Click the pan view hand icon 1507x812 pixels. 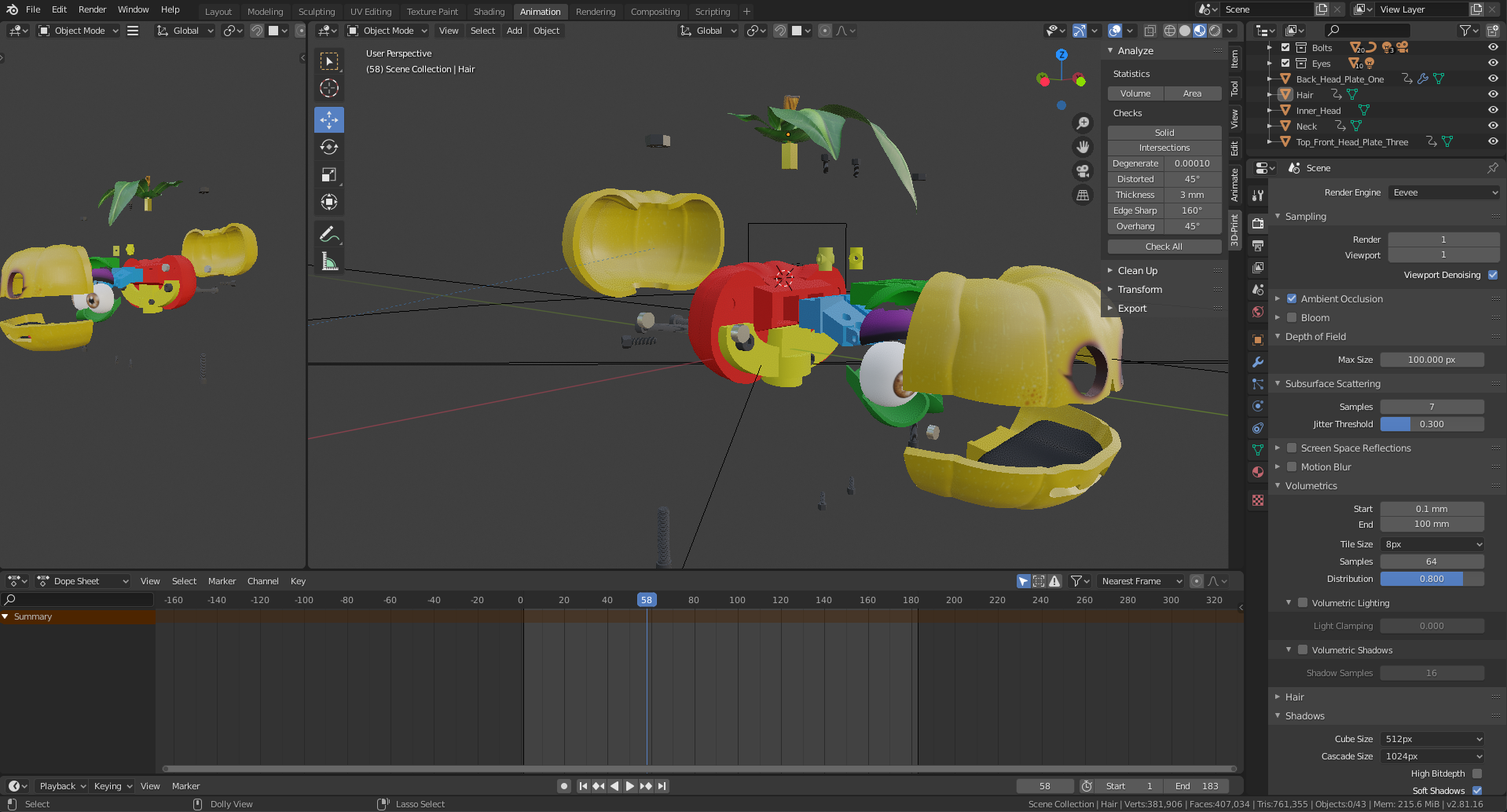(1083, 147)
